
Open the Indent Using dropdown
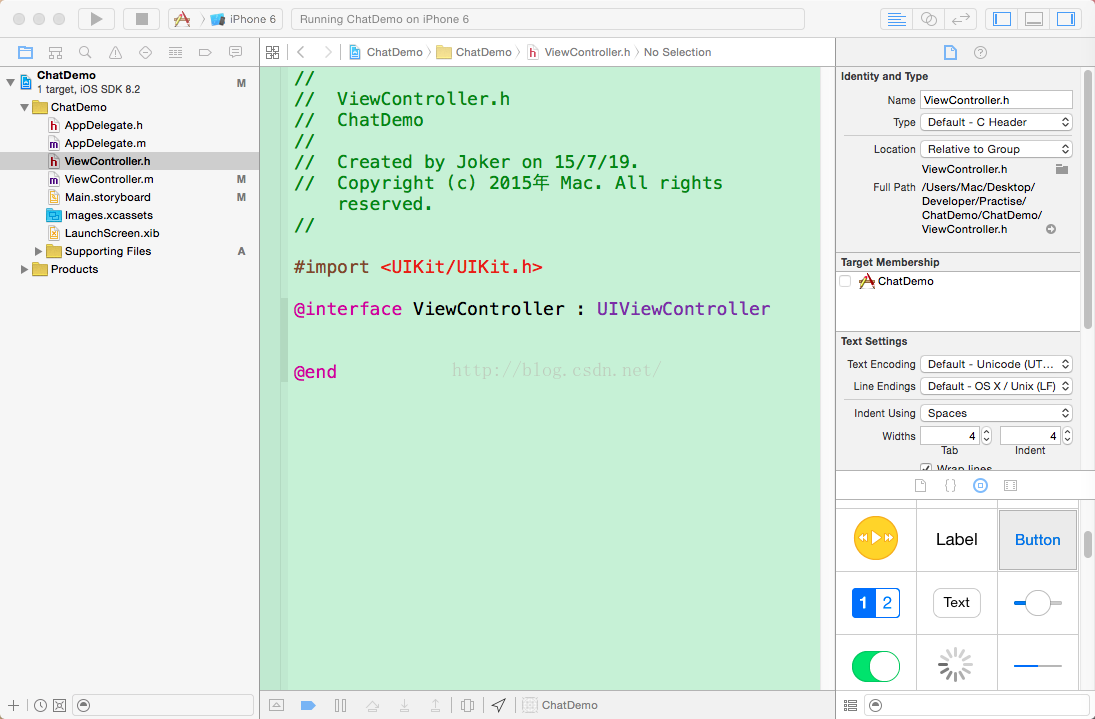pyautogui.click(x=996, y=413)
